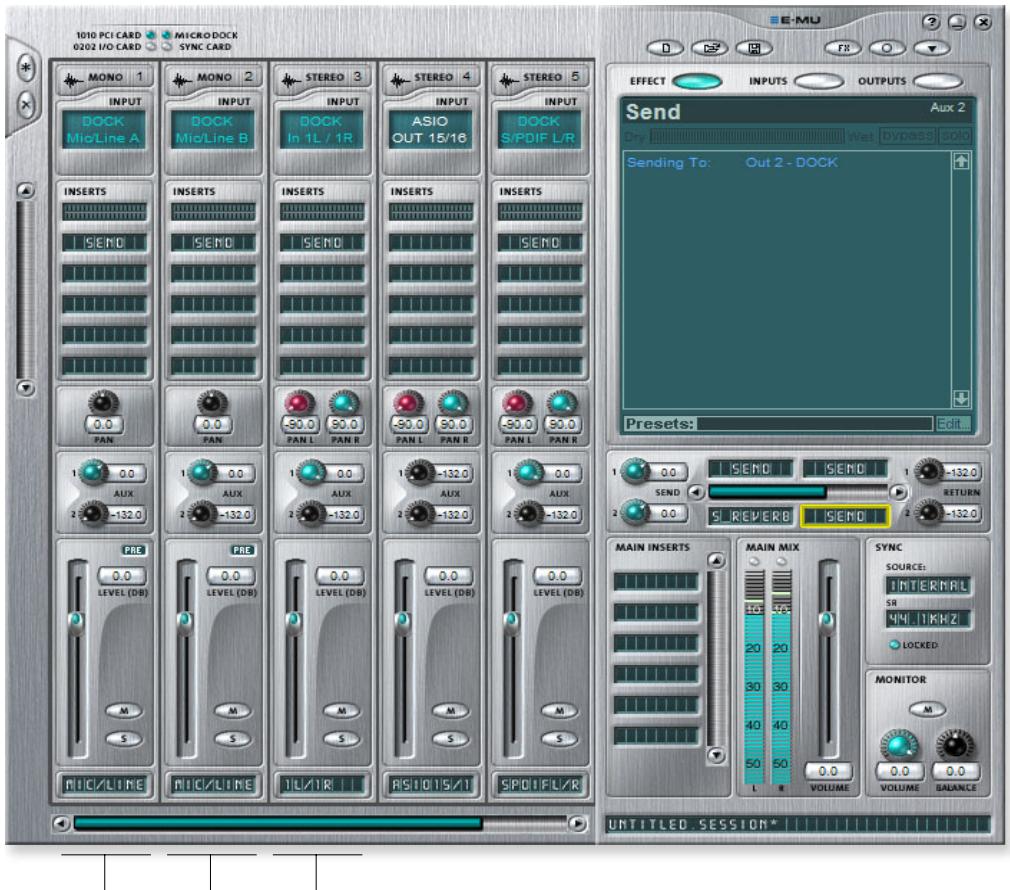Screen dimensions: 1010x890
Task: Open strip 1 input DOCK Mic/Line A selector
Action: [103, 129]
